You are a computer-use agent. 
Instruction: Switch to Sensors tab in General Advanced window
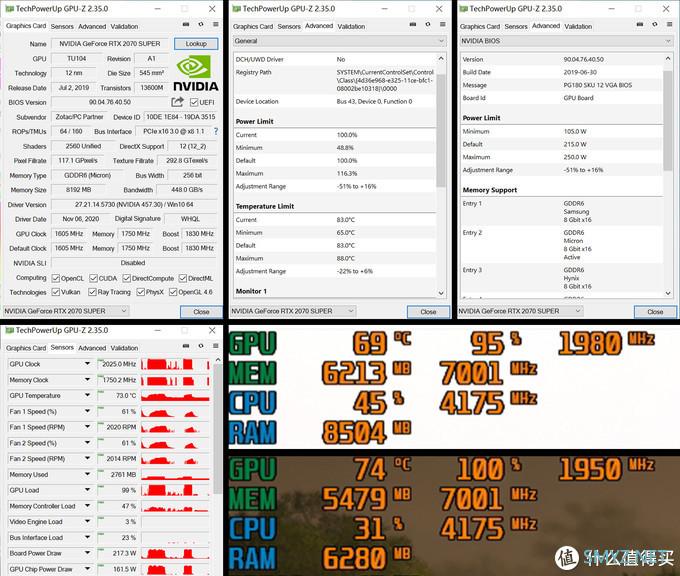pos(289,26)
